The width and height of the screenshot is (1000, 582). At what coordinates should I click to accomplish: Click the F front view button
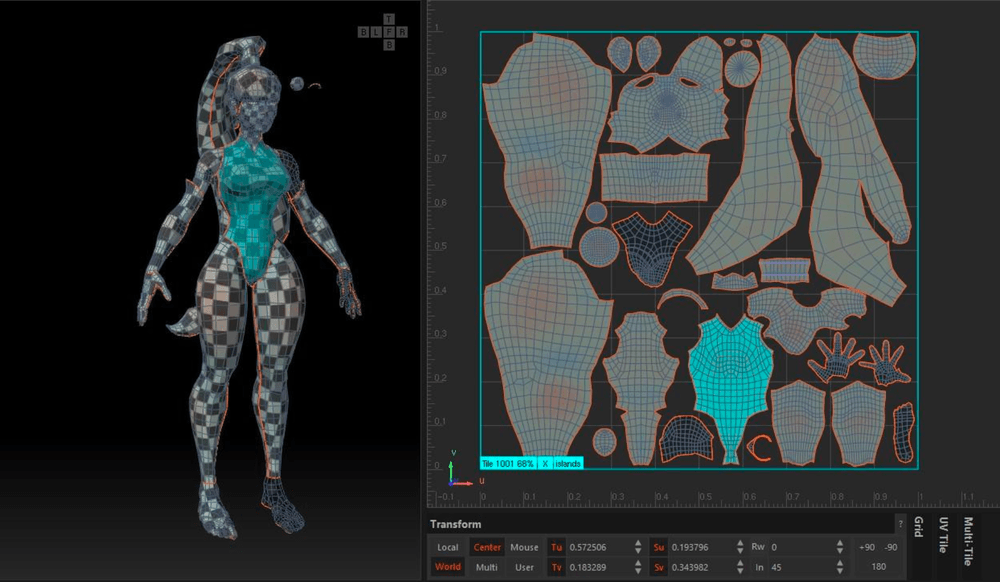click(x=388, y=33)
